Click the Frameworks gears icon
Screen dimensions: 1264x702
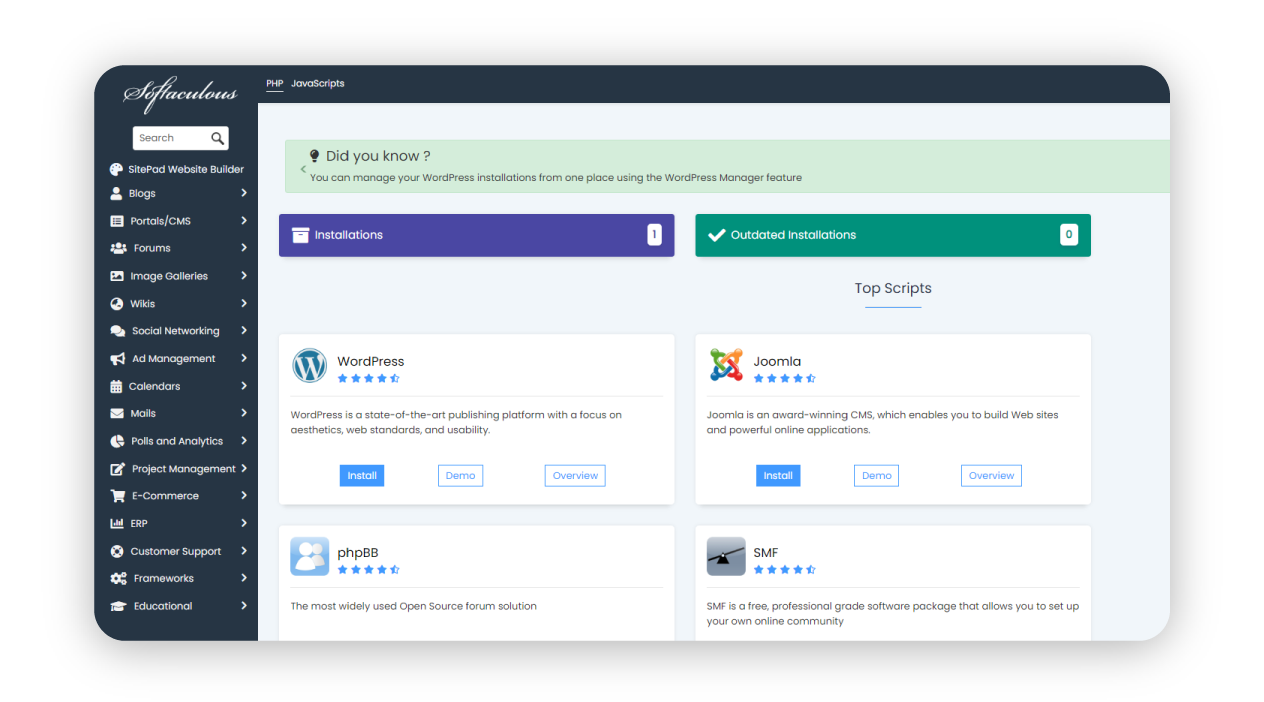coord(118,578)
